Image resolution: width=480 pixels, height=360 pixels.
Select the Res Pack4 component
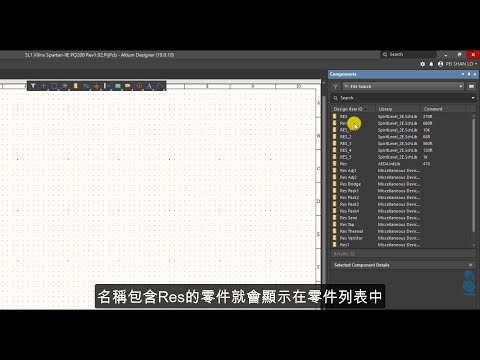click(402, 211)
